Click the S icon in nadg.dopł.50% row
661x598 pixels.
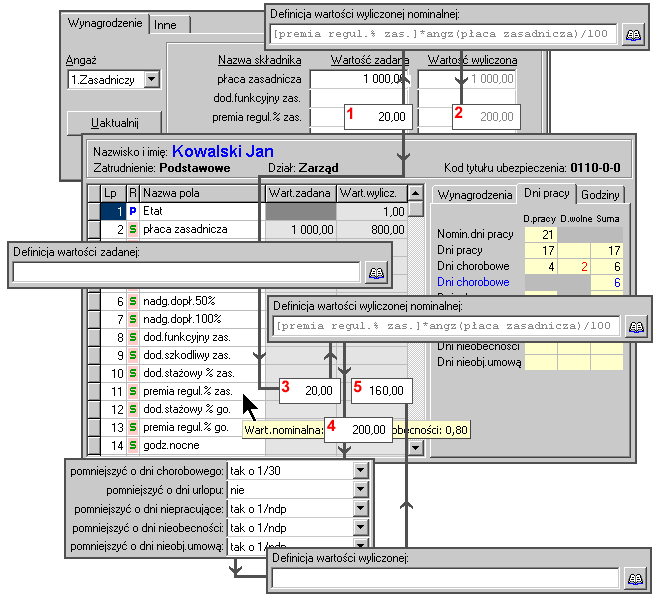pos(133,301)
